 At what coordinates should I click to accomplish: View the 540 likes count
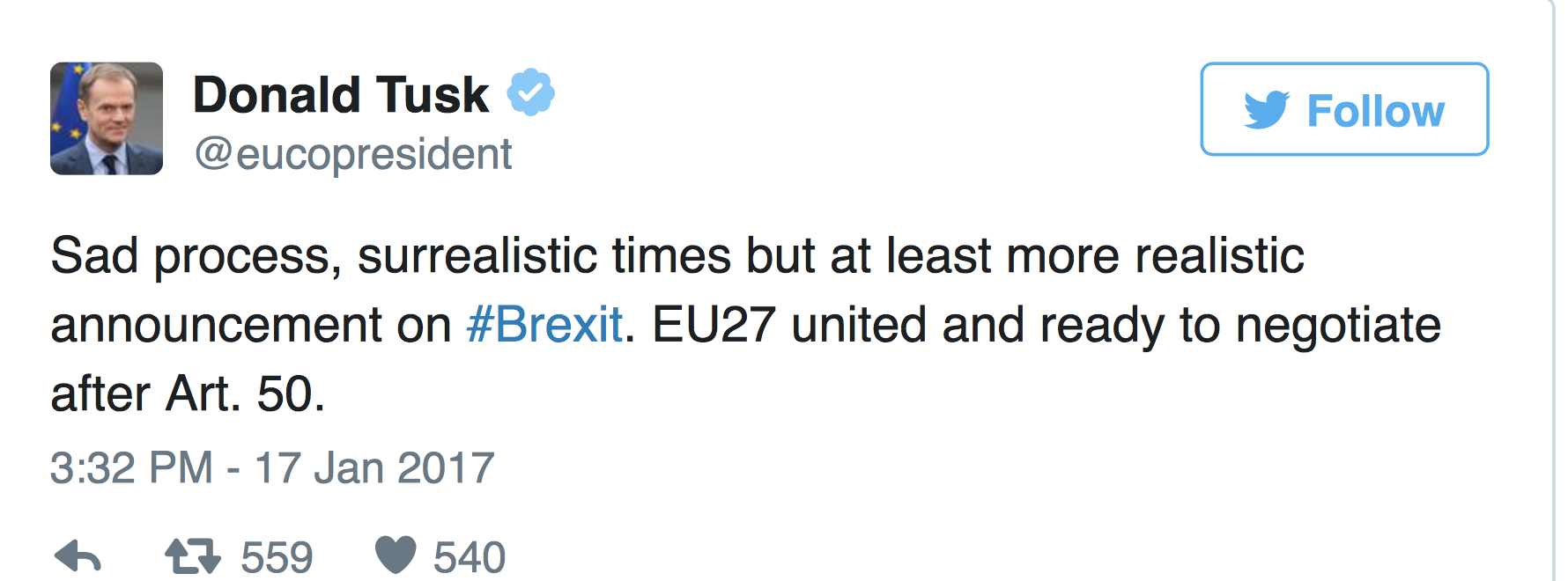[x=470, y=557]
